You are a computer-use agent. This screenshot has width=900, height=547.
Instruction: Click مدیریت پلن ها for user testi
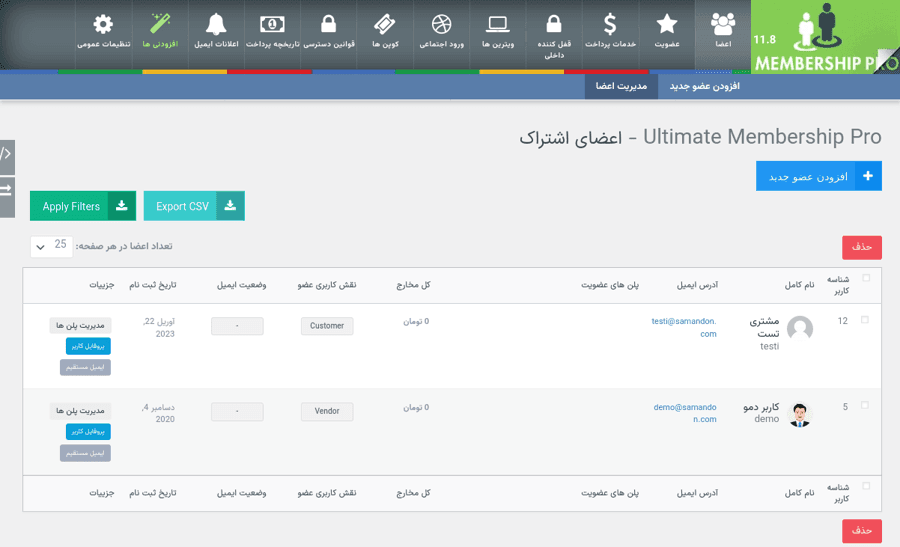coord(80,325)
